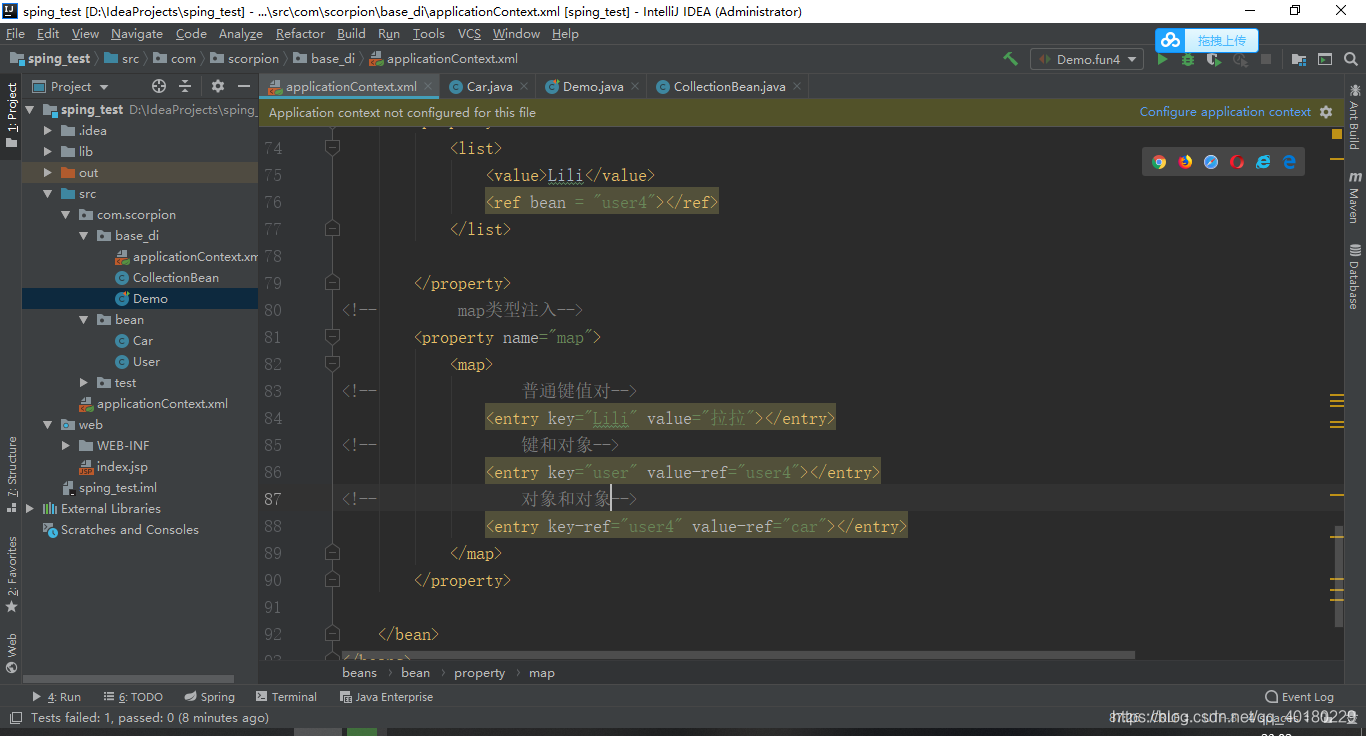Select CollectionBean in the project tree
Image resolution: width=1366 pixels, height=736 pixels.
(176, 277)
